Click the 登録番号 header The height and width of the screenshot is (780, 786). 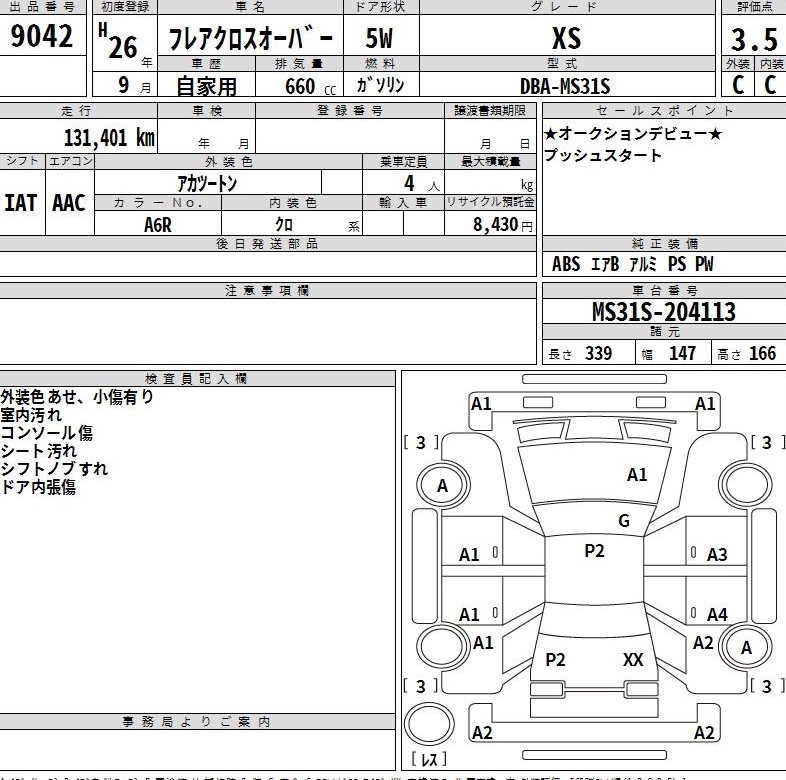[x=350, y=110]
